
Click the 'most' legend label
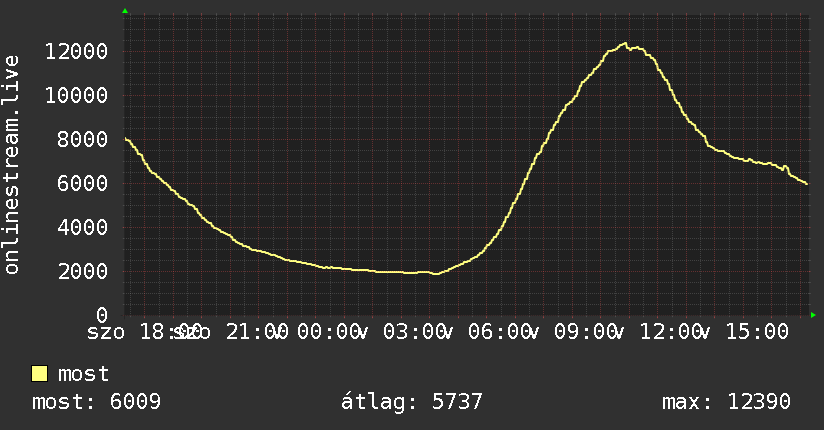84,374
